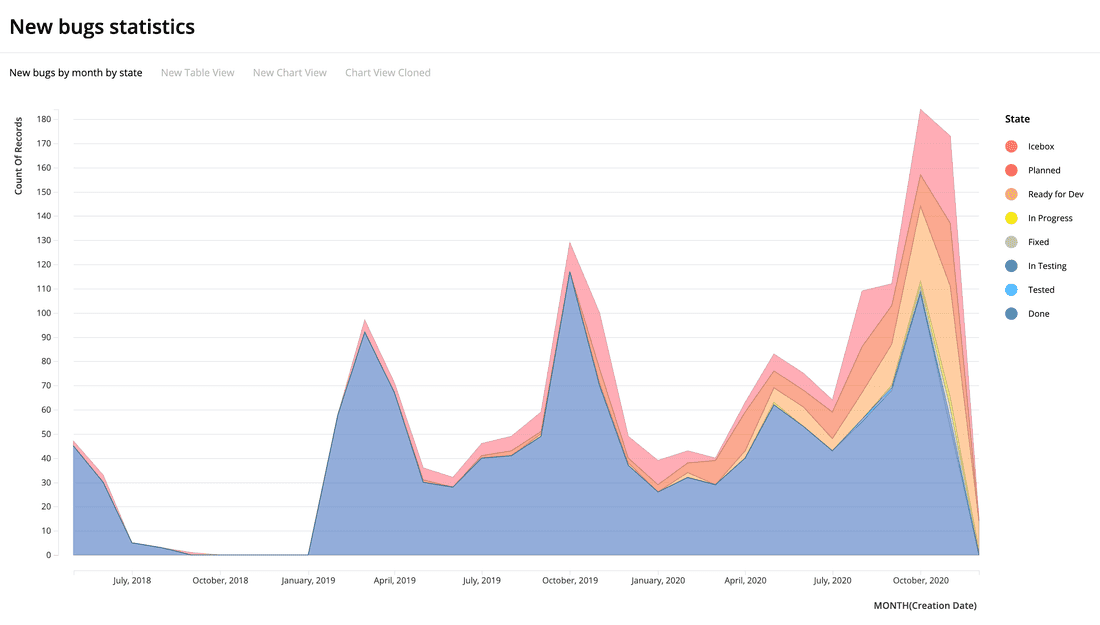This screenshot has width=1100, height=625.
Task: Switch to the New Table View tab
Action: (198, 73)
